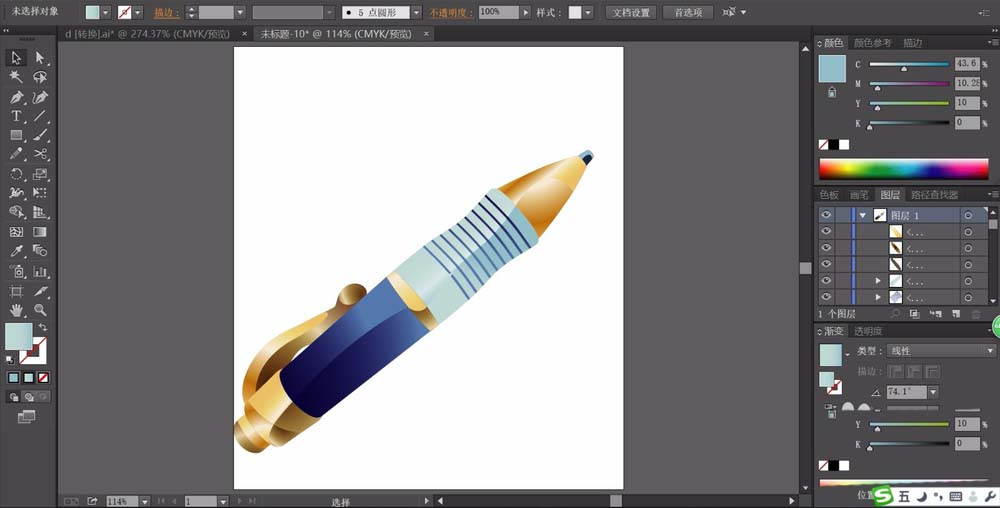Click large fill swatch in toolbox
The height and width of the screenshot is (508, 1000).
18,337
